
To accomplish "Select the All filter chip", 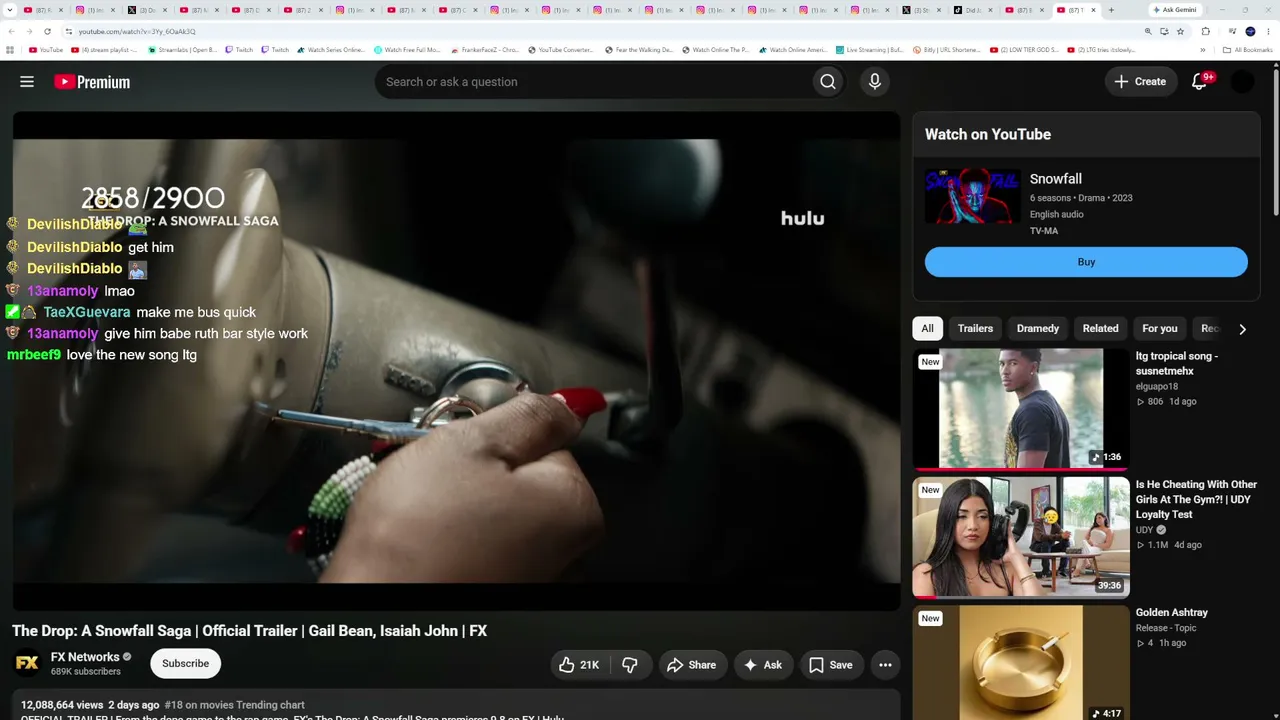I will (927, 328).
